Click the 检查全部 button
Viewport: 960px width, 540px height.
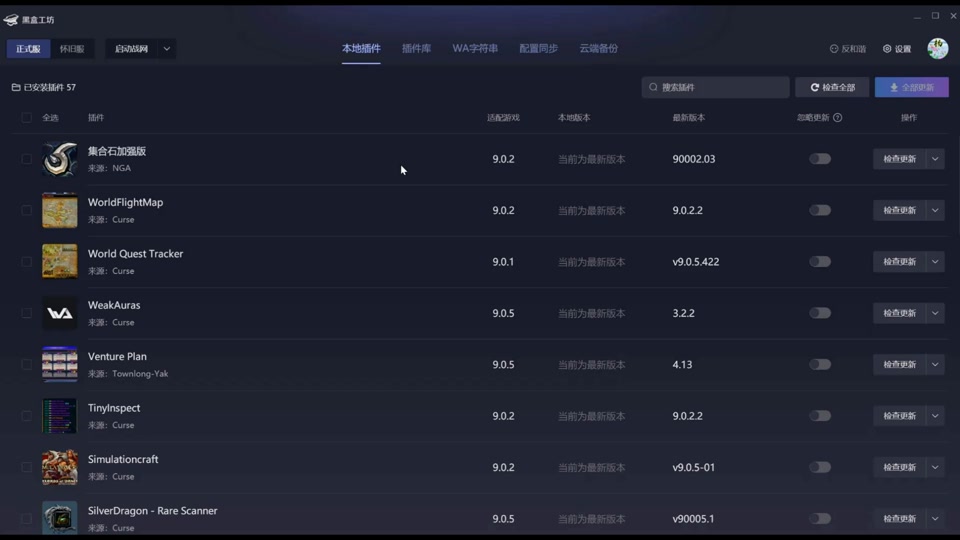tap(833, 87)
